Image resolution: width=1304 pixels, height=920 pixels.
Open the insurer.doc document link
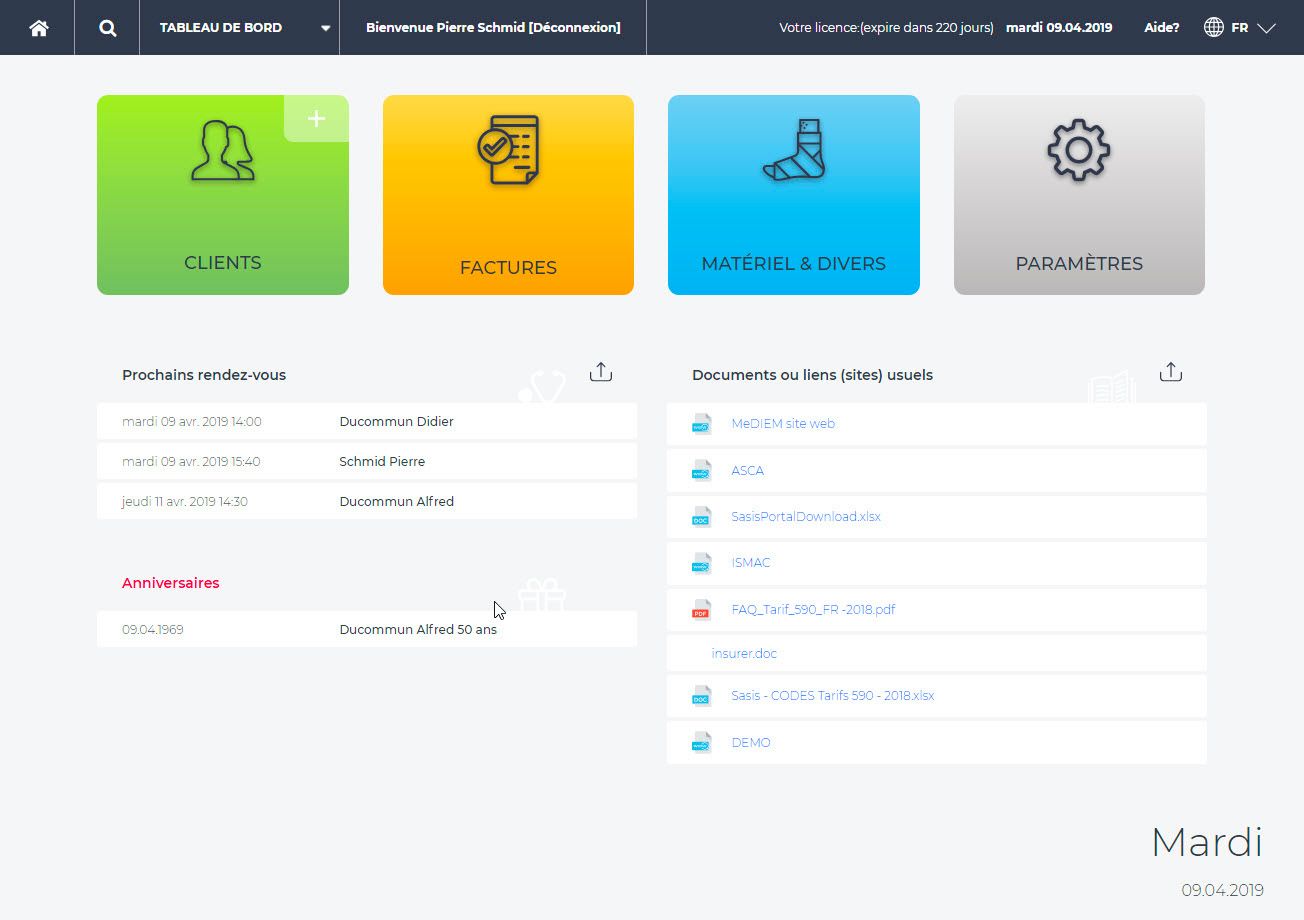coord(744,654)
